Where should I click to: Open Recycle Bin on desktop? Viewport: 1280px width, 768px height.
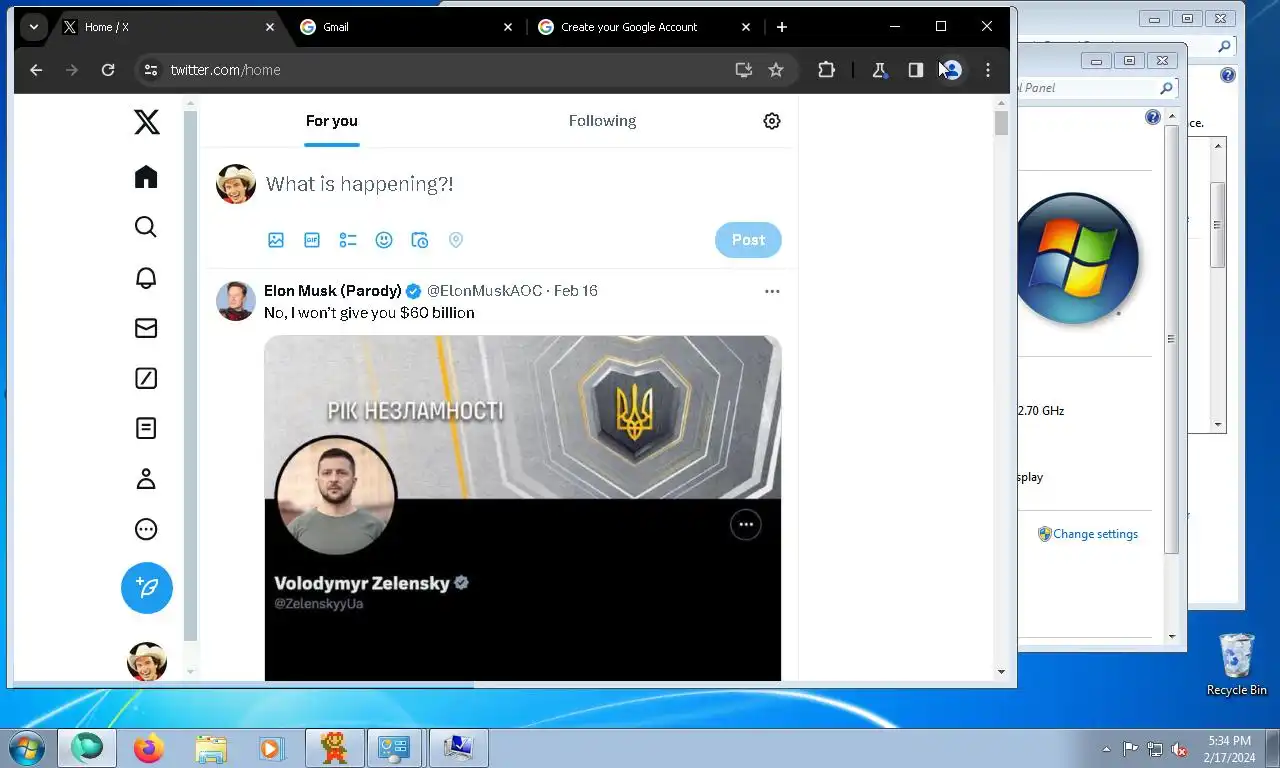pyautogui.click(x=1236, y=664)
